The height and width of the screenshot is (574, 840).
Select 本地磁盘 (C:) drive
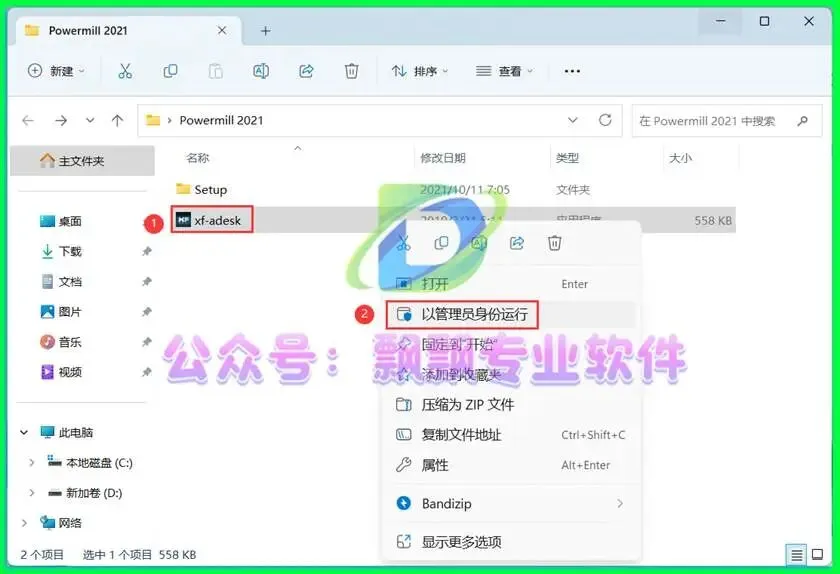tap(89, 463)
